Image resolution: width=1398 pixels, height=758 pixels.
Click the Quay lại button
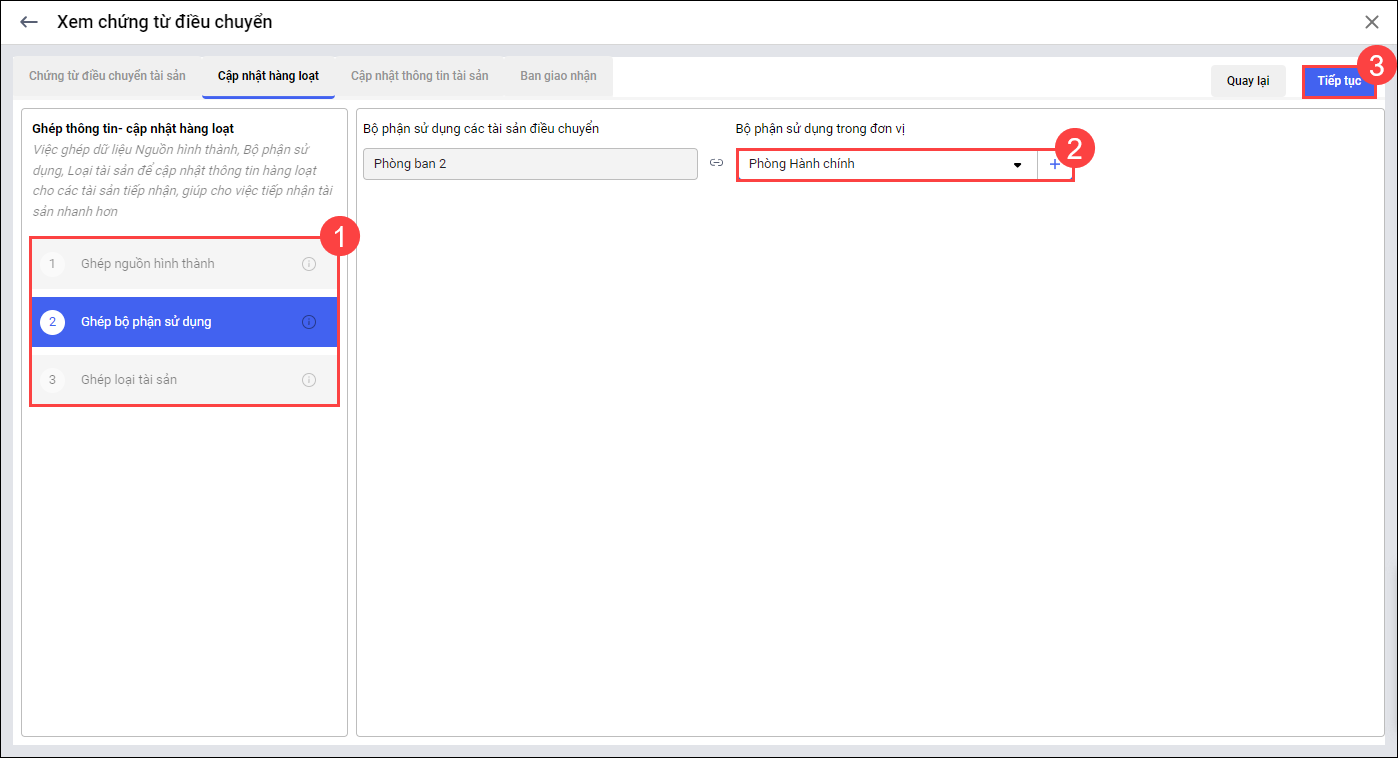pyautogui.click(x=1248, y=81)
